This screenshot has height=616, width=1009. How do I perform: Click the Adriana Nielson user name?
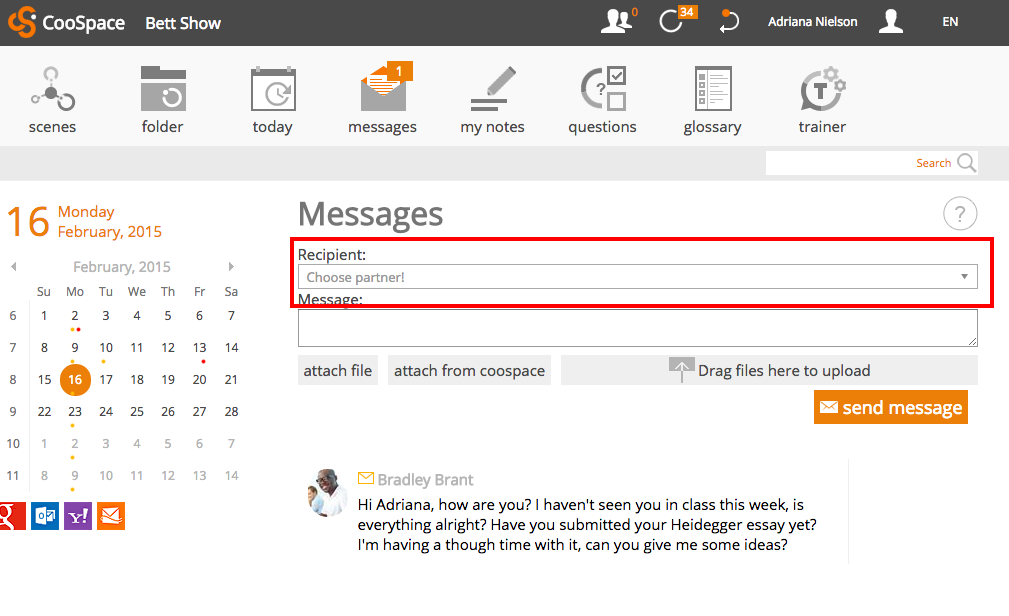(813, 22)
